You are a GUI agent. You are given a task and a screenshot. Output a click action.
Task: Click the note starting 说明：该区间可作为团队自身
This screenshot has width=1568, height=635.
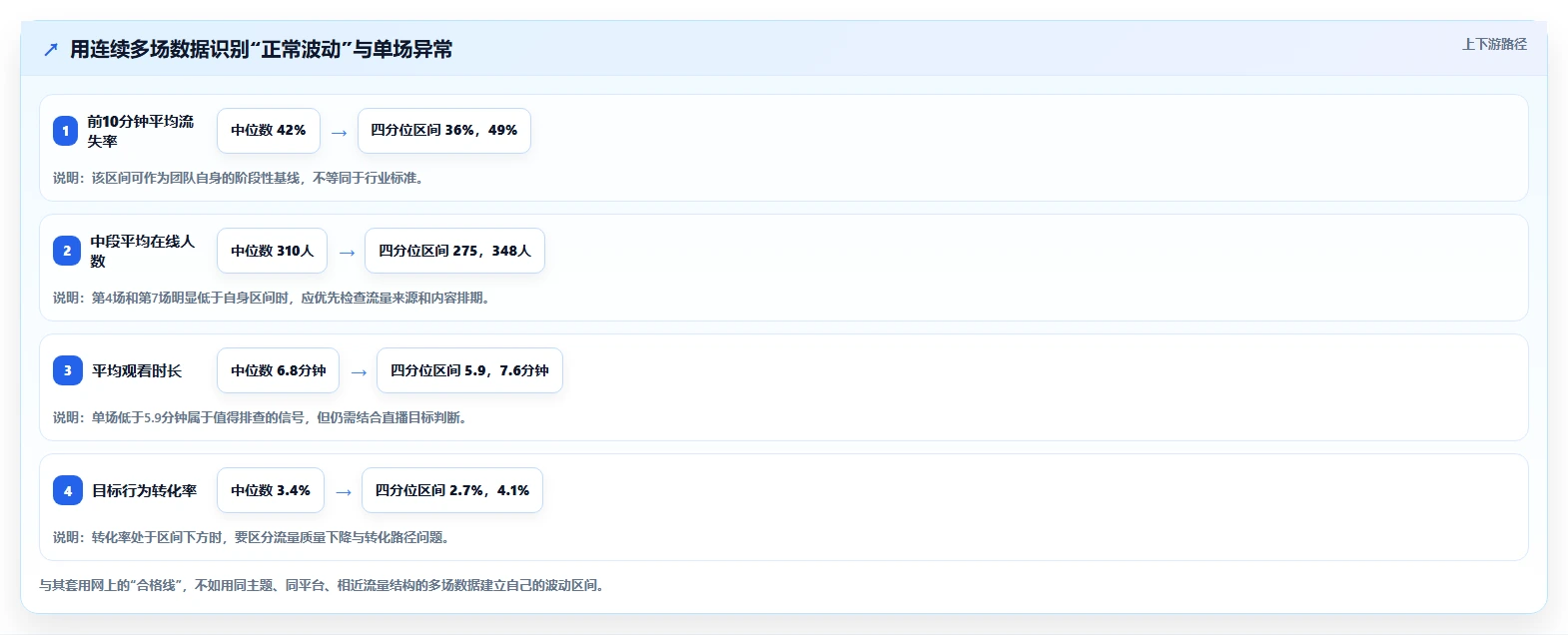click(240, 178)
